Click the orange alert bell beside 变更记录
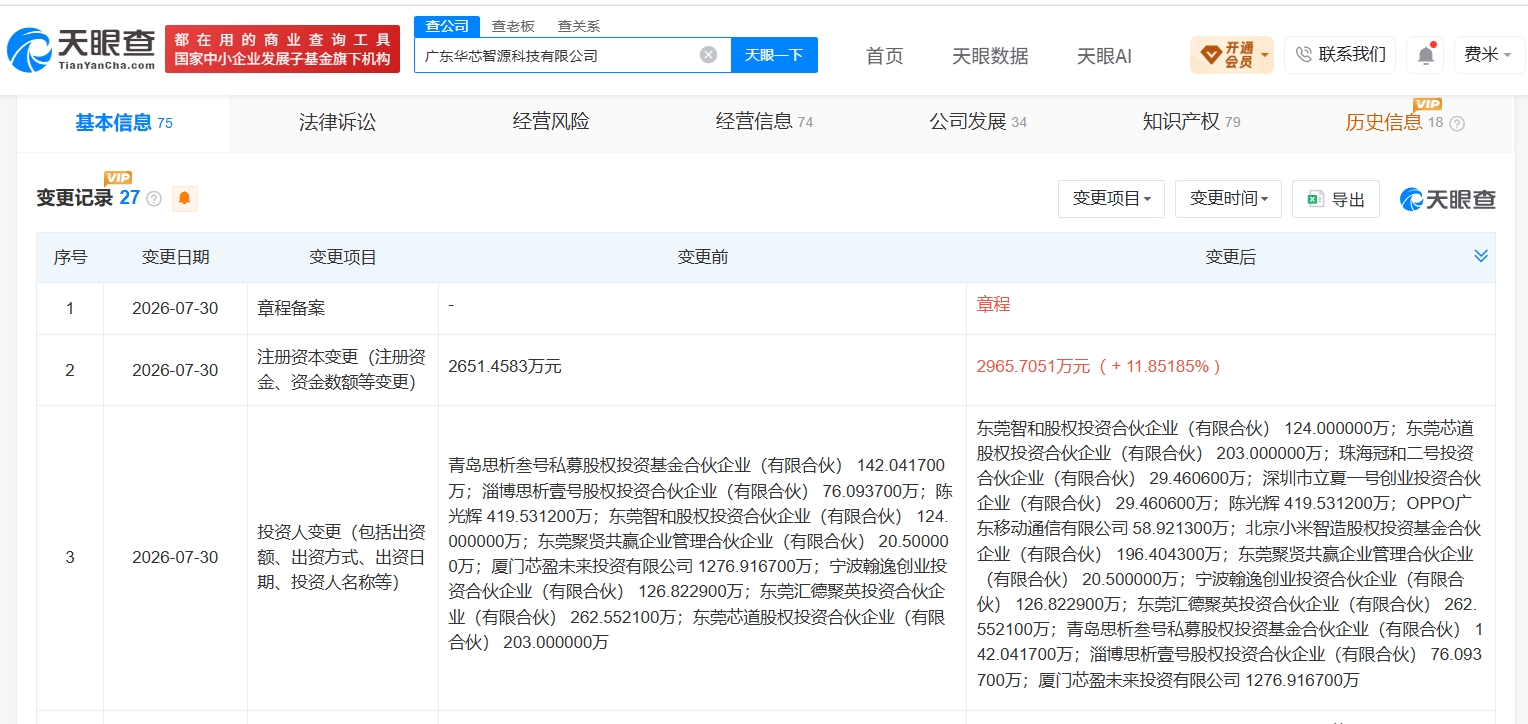This screenshot has height=724, width=1528. click(x=184, y=199)
